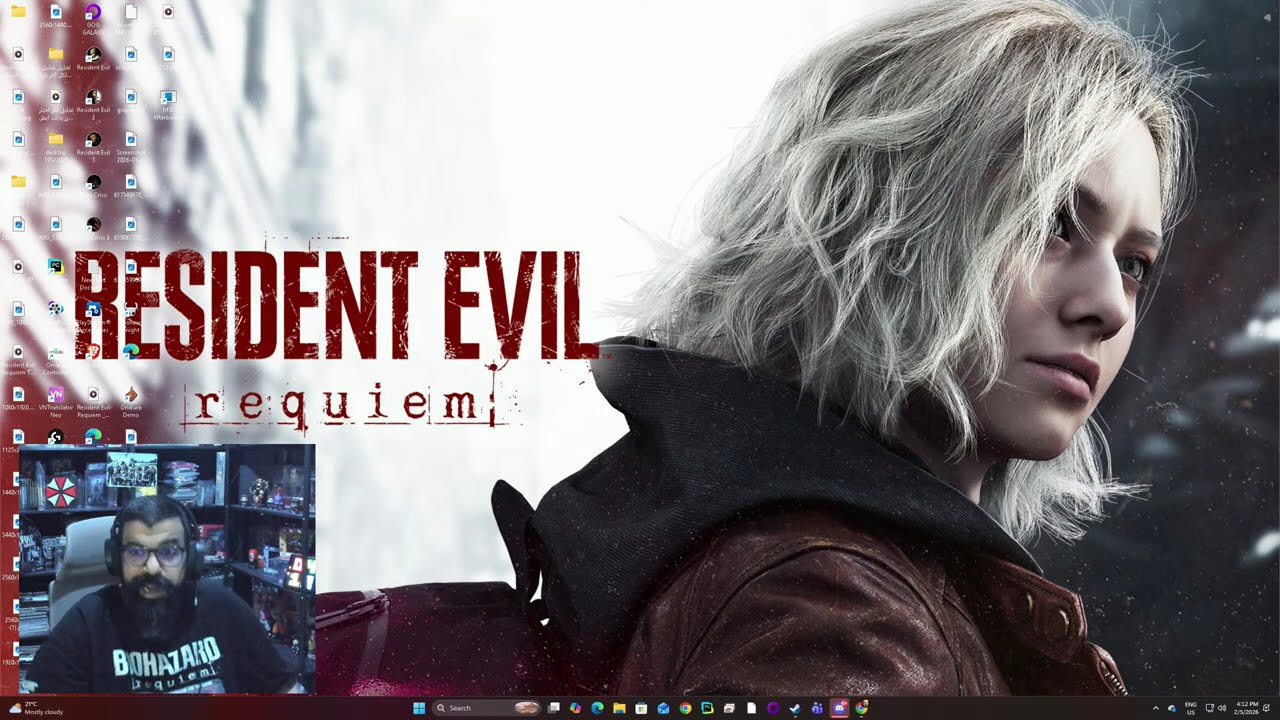Select the Resident Evil Requiem T... video file
The width and height of the screenshot is (1280, 720).
click(18, 360)
